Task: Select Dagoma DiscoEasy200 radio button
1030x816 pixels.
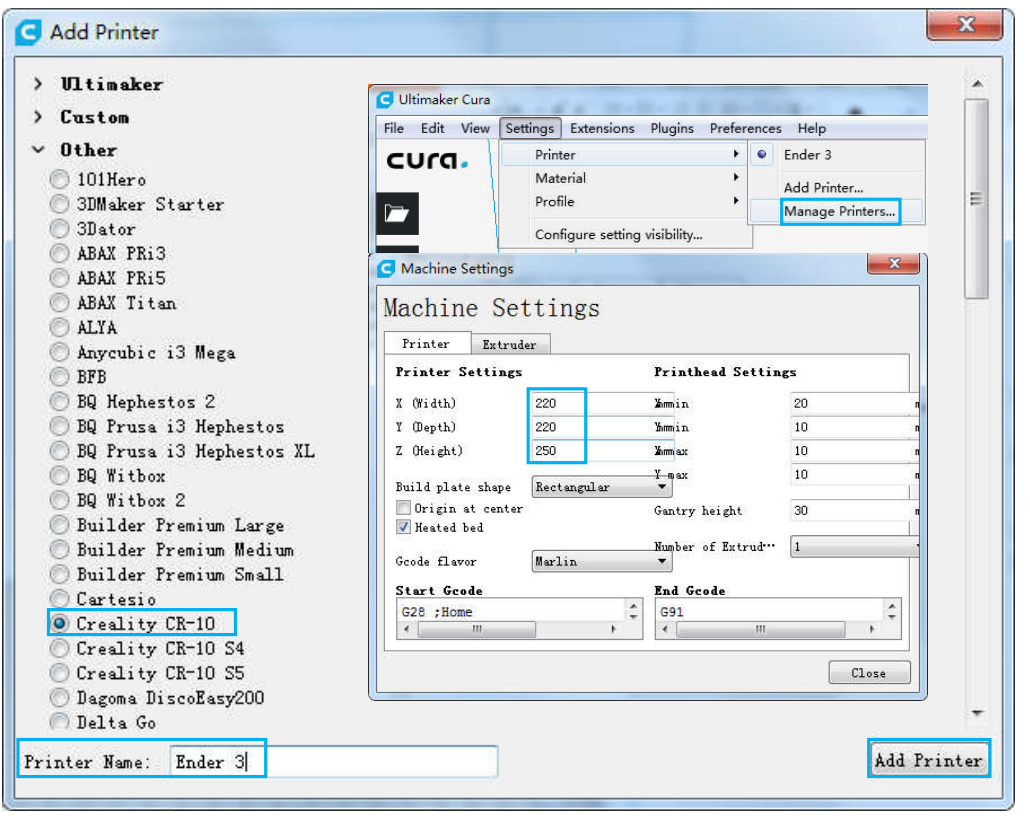Action: click(59, 698)
